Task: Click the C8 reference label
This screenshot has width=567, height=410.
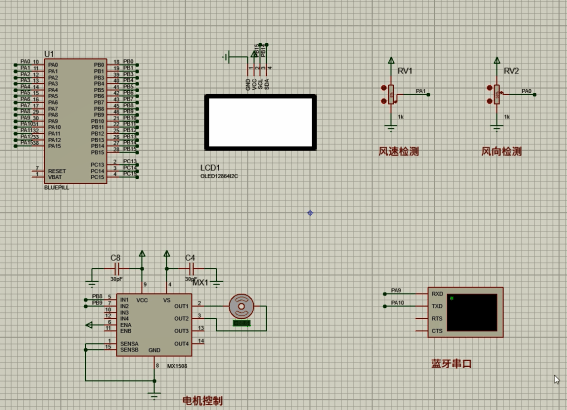Action: point(115,258)
